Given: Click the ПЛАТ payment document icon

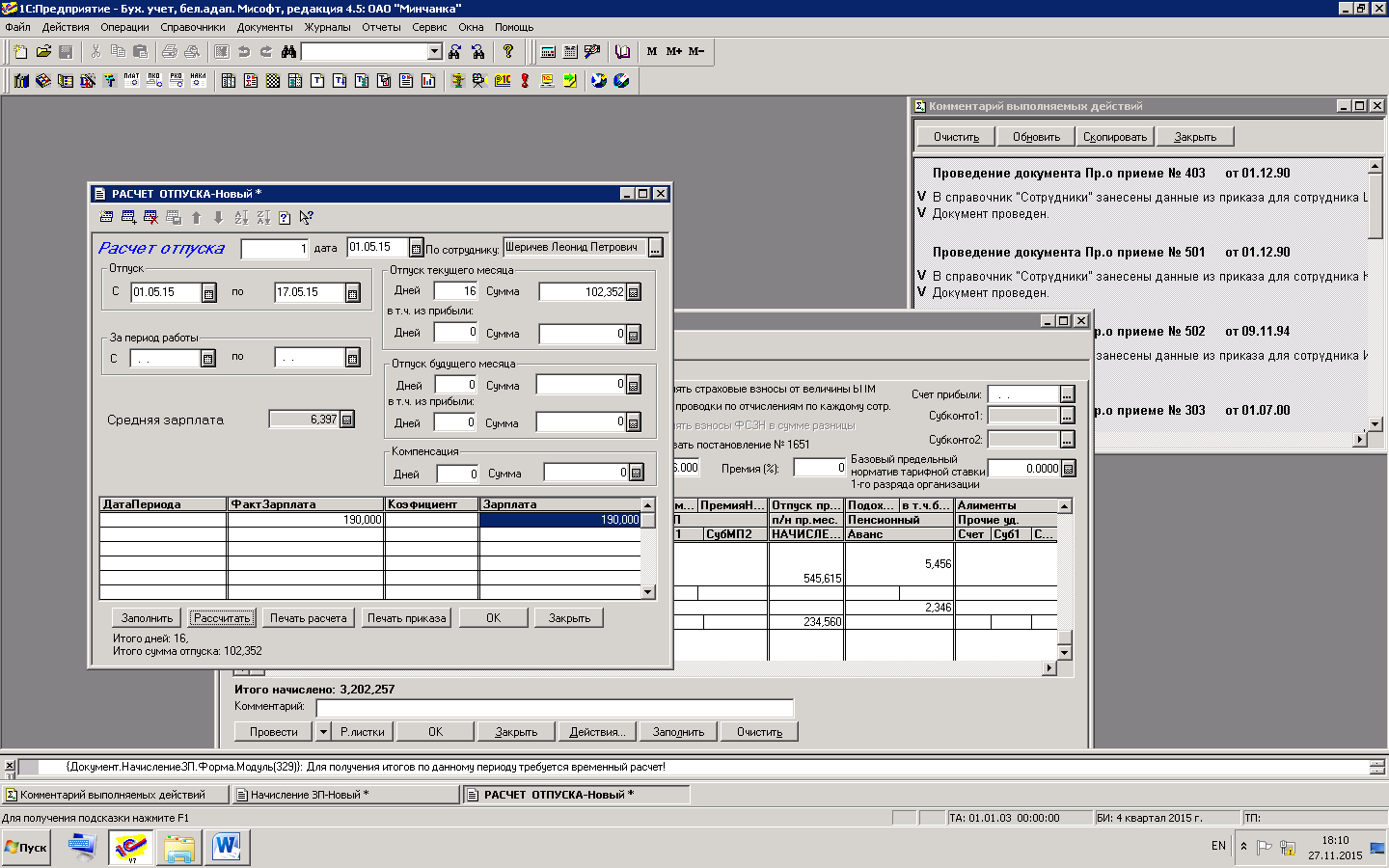Looking at the screenshot, I should pyautogui.click(x=132, y=80).
